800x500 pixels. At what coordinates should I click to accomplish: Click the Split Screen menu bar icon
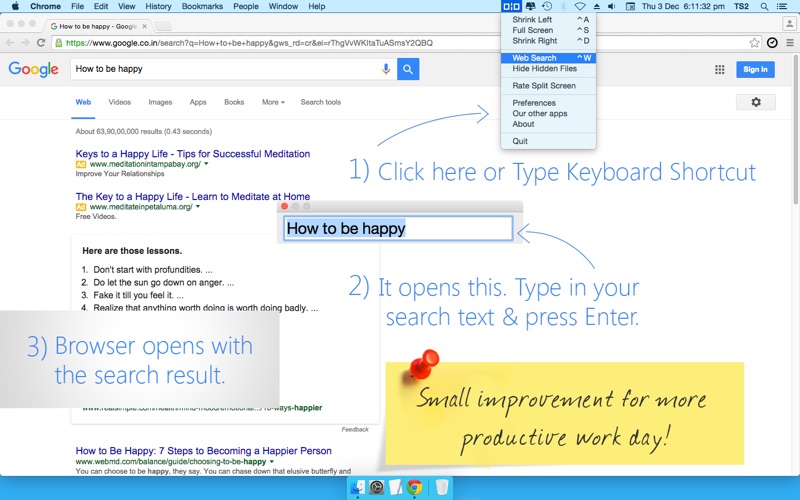tap(511, 6)
